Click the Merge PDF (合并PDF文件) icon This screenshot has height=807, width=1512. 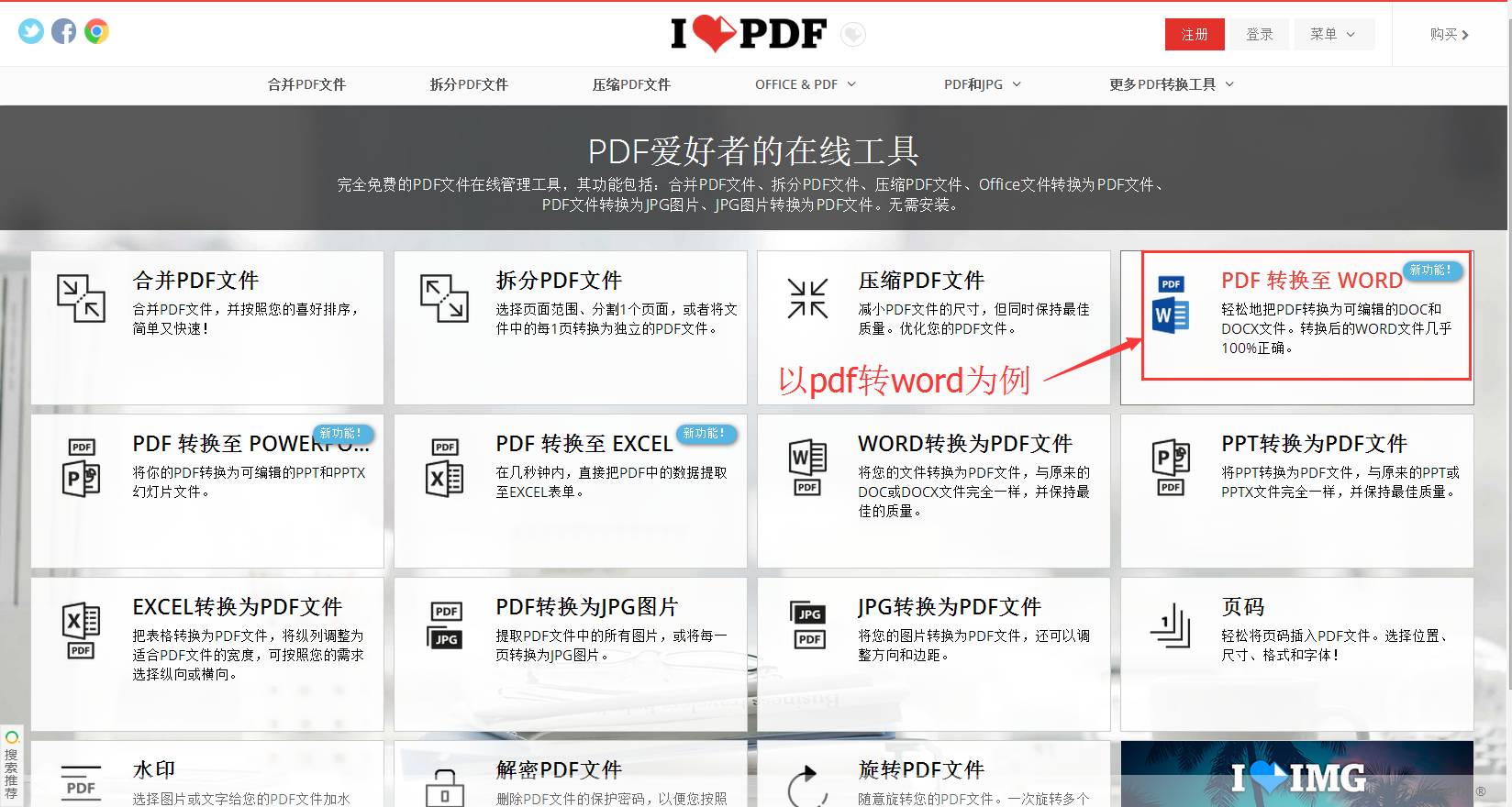[x=81, y=298]
